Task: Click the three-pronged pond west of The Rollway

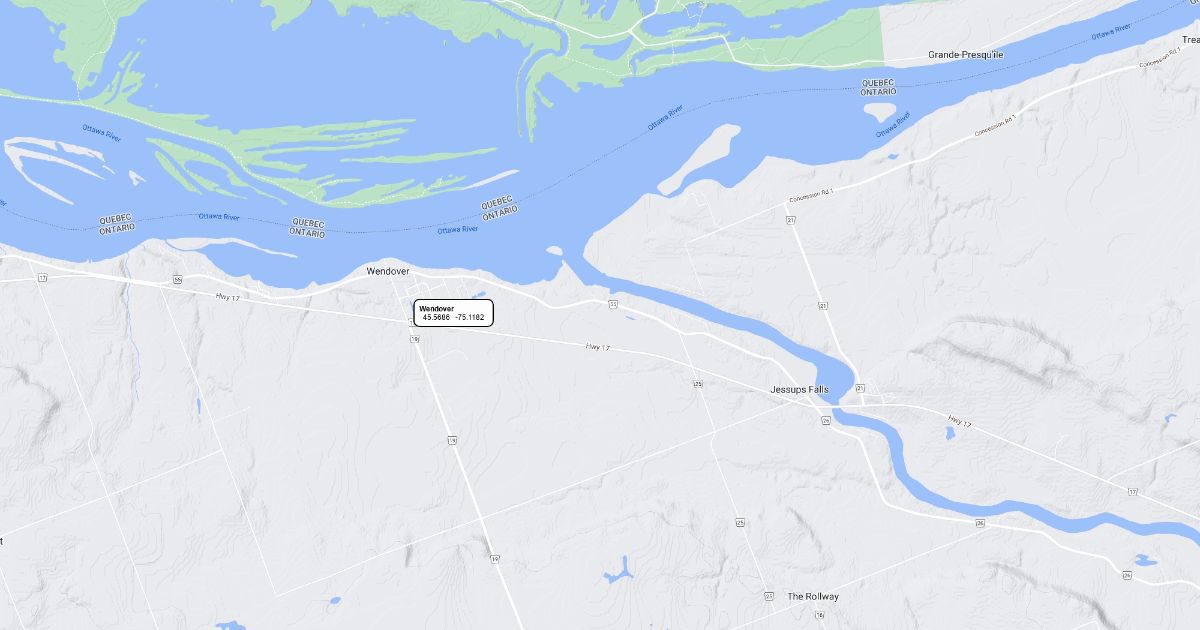Action: click(620, 571)
